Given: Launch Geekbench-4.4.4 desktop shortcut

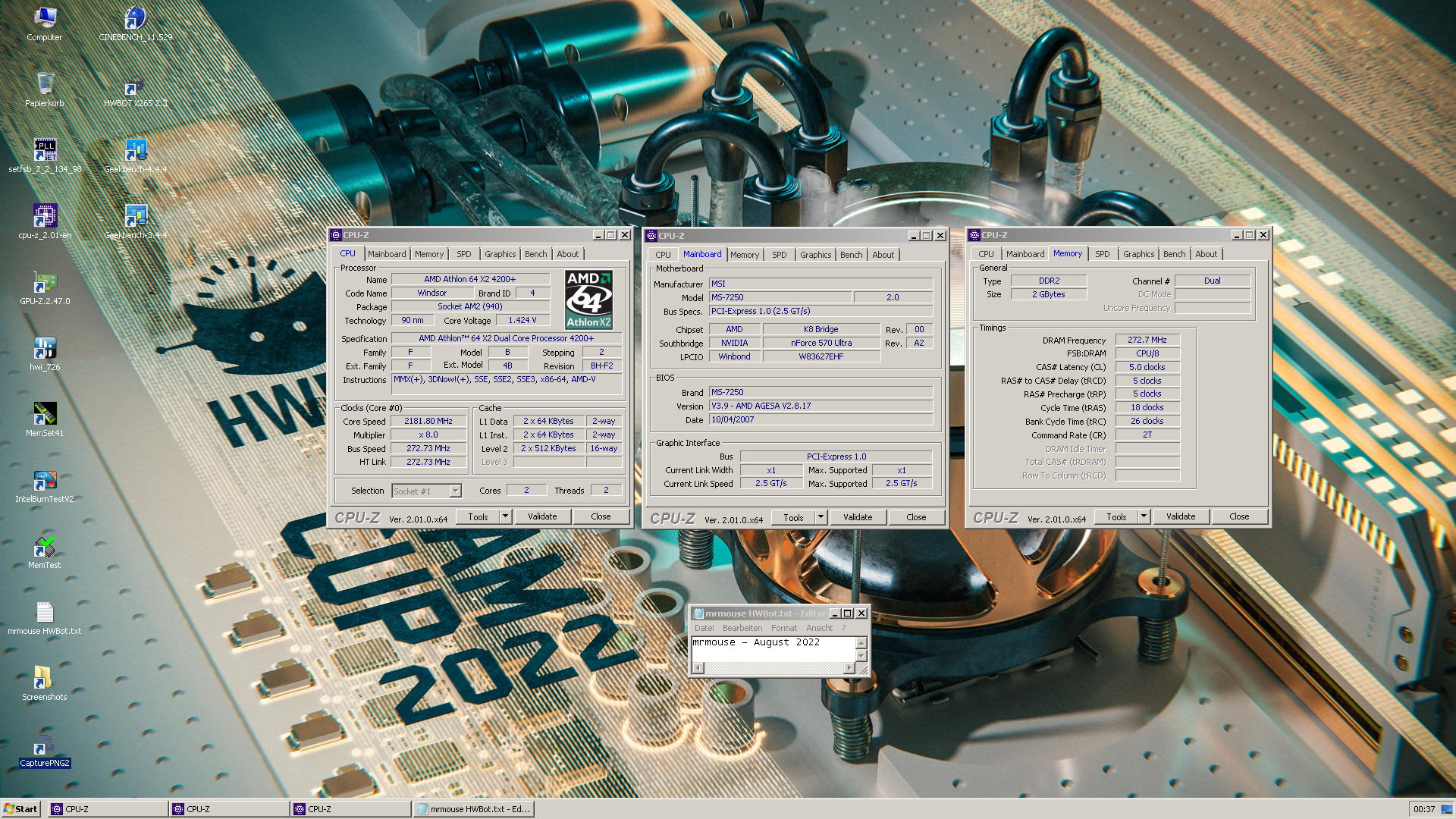Looking at the screenshot, I should pyautogui.click(x=136, y=155).
